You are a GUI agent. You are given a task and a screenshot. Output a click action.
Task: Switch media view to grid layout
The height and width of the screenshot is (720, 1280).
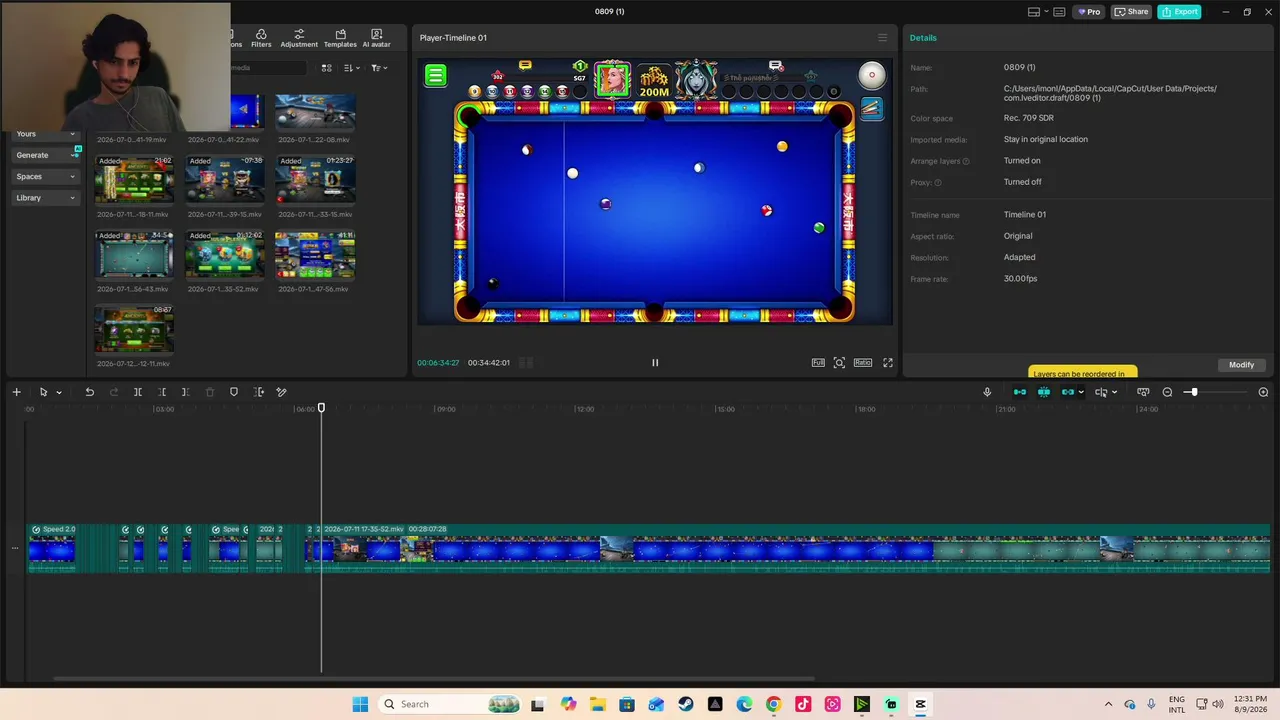[x=326, y=68]
